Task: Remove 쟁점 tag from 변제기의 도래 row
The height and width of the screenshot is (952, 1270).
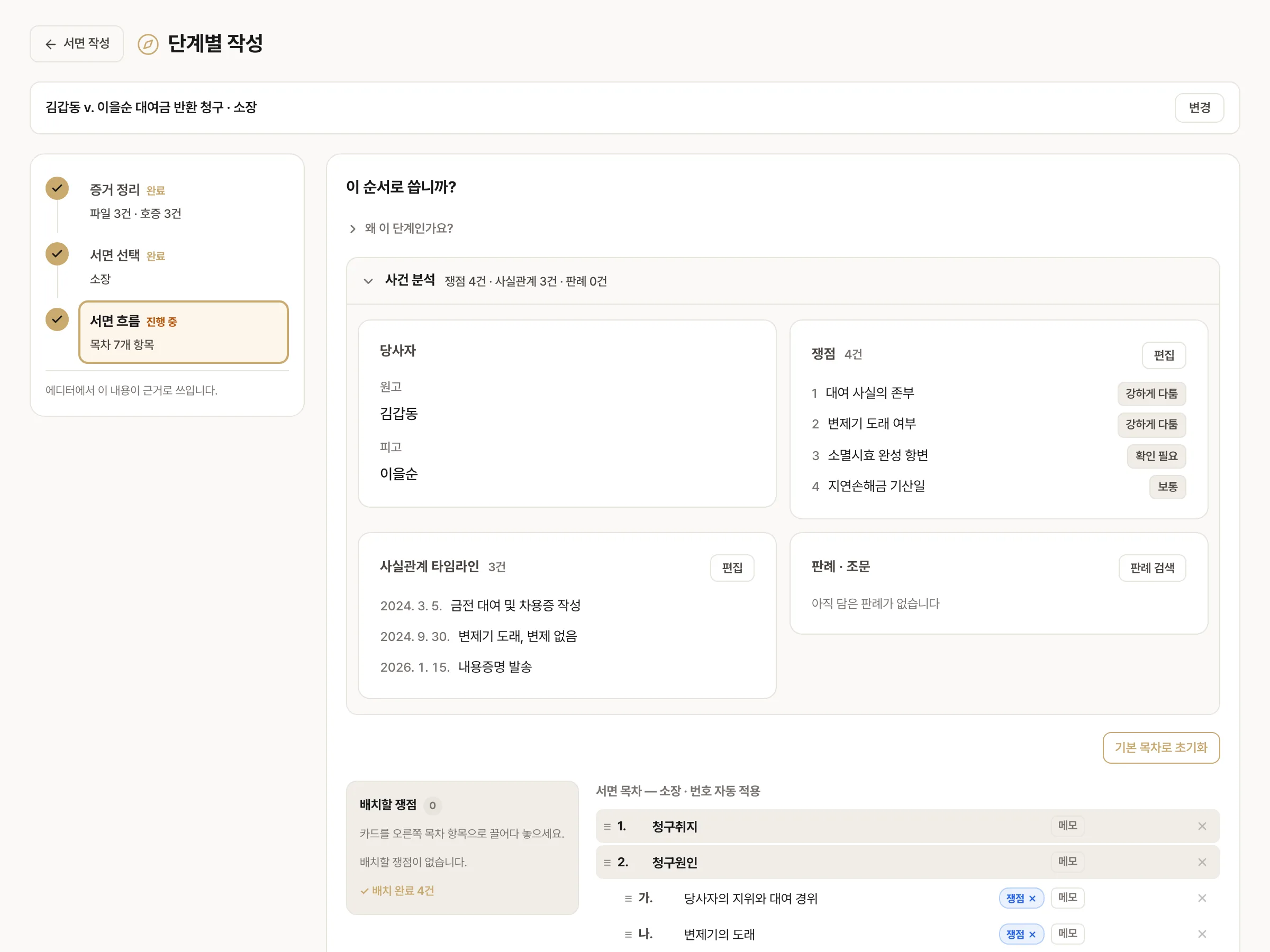Action: pyautogui.click(x=1032, y=935)
